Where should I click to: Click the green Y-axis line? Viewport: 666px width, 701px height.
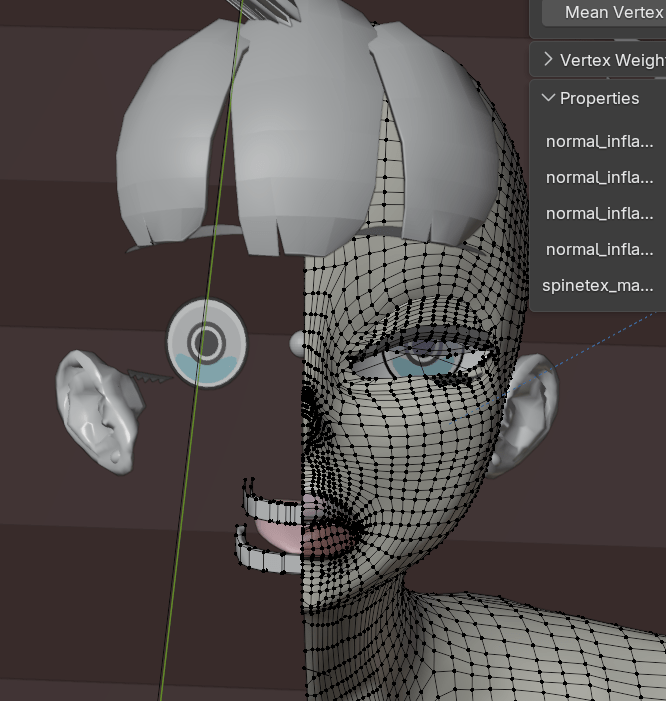point(200,400)
